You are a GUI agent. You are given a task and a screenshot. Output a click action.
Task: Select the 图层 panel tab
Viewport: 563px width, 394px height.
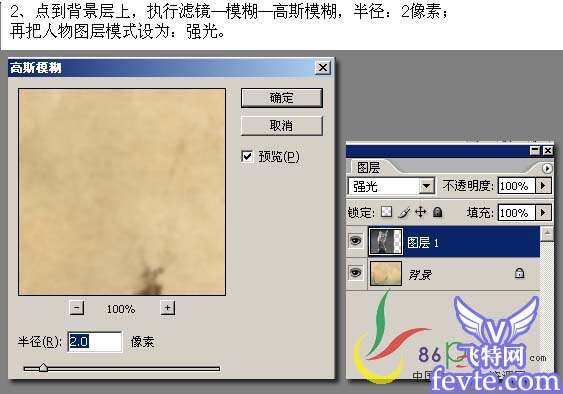click(x=368, y=167)
